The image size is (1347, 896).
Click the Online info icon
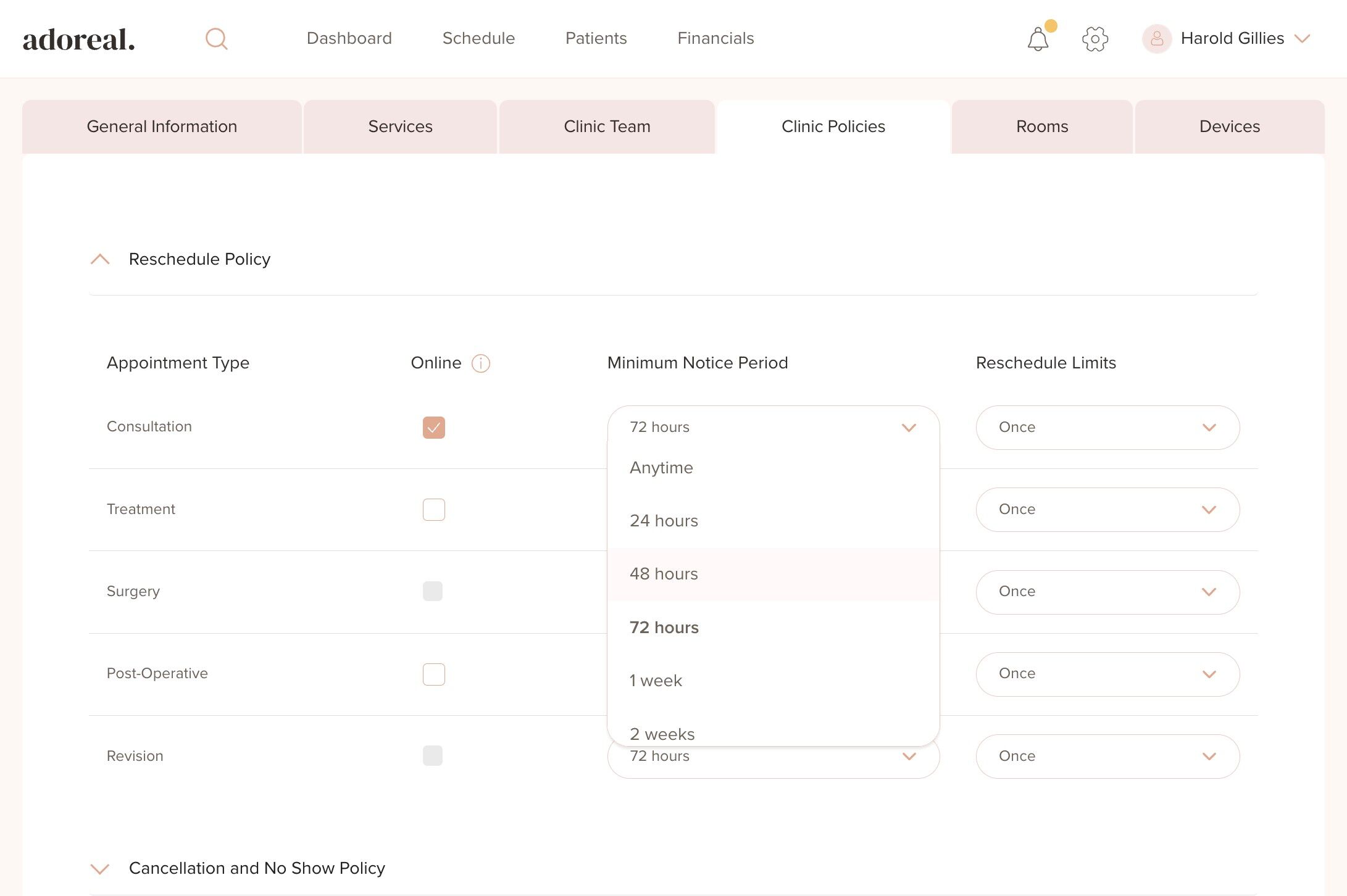480,363
